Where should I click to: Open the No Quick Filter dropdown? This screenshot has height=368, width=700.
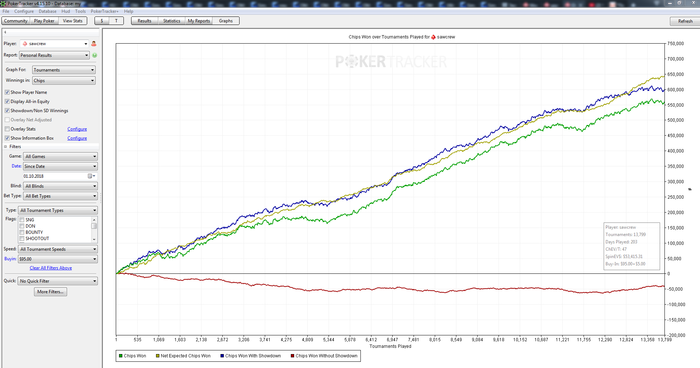coord(58,281)
